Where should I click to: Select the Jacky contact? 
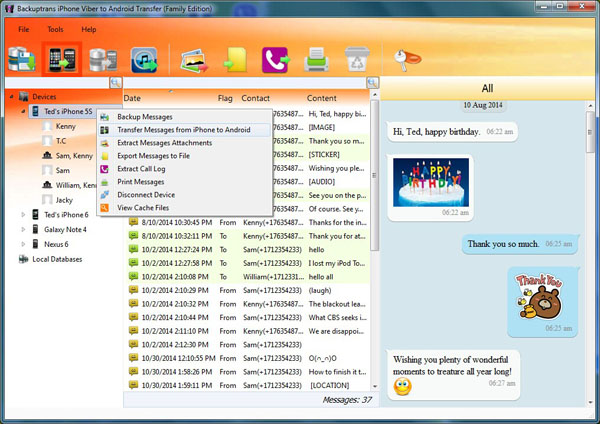coord(64,200)
